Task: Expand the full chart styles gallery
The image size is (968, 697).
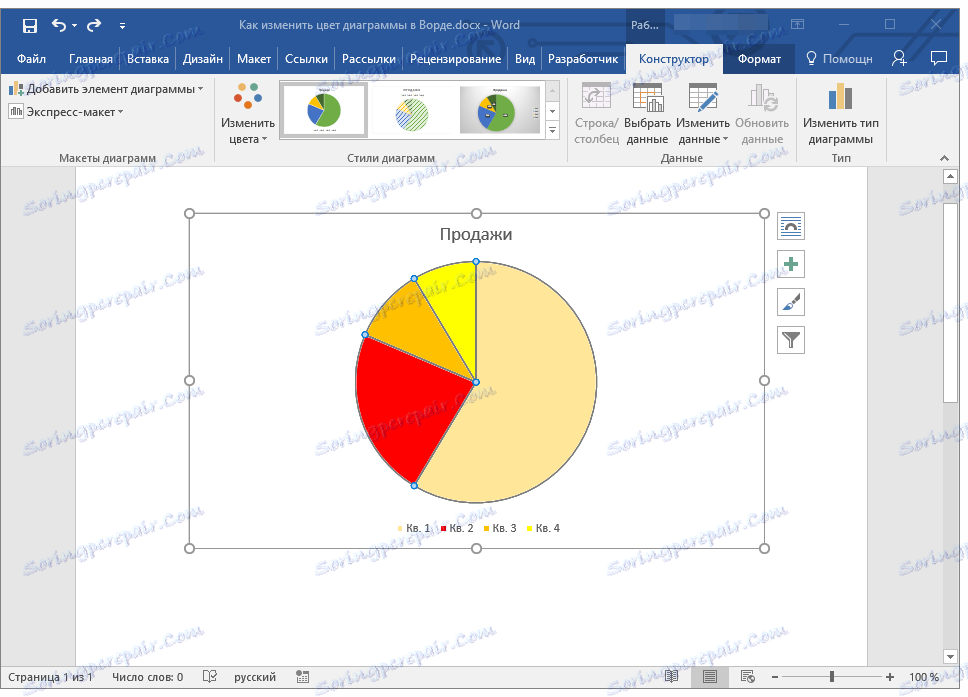Action: point(553,130)
